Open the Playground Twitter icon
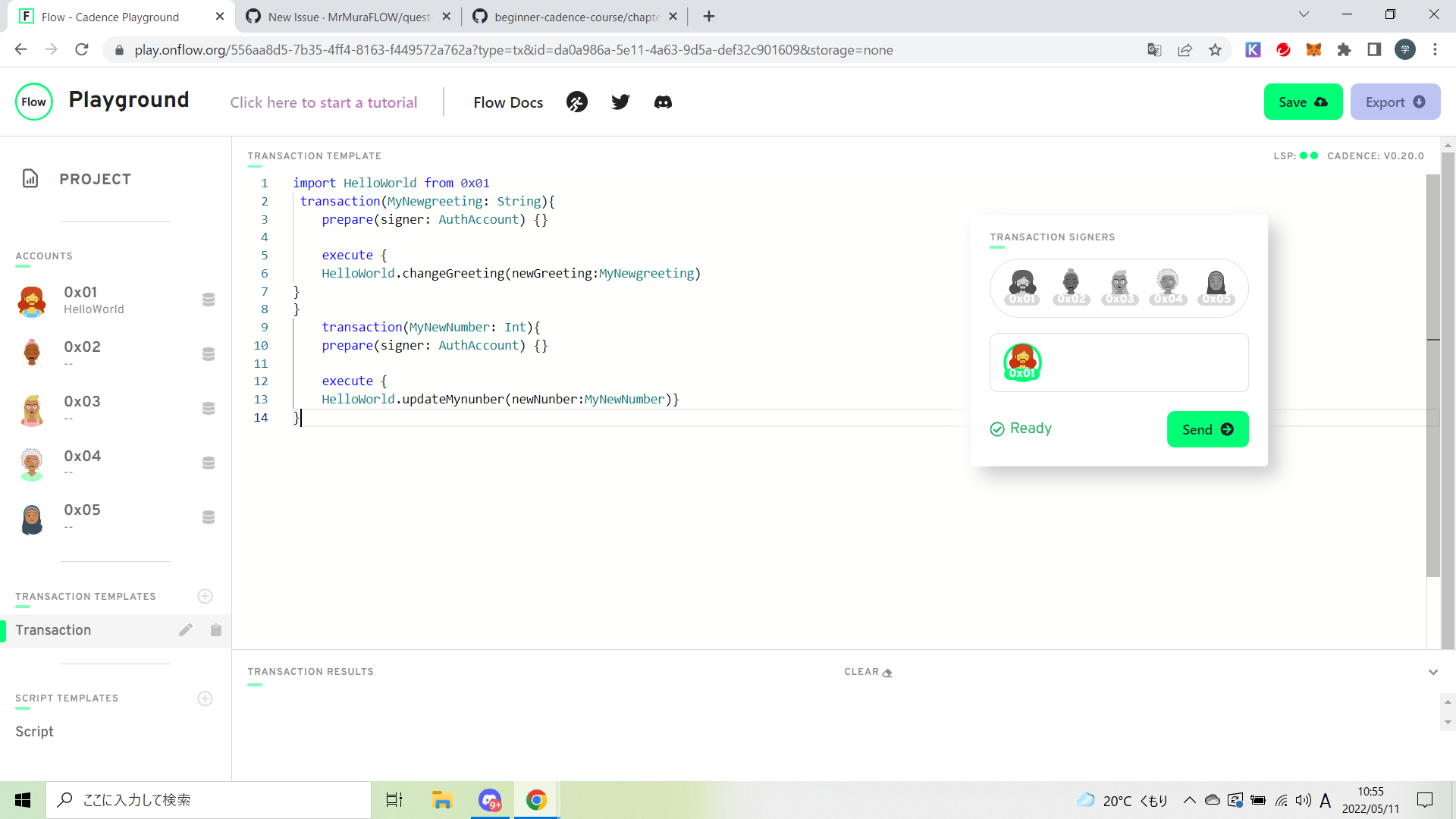1456x819 pixels. [620, 102]
